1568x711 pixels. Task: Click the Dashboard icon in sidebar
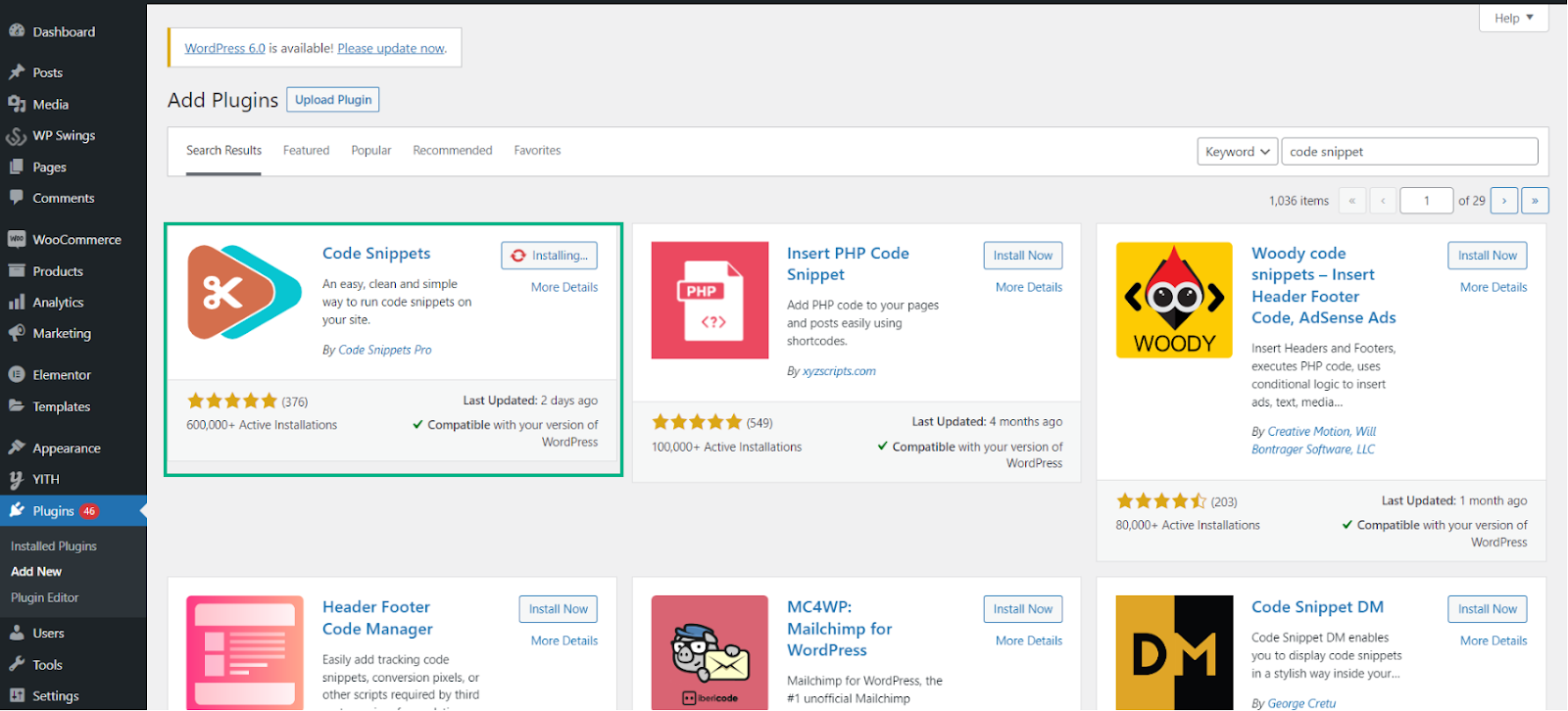[17, 31]
